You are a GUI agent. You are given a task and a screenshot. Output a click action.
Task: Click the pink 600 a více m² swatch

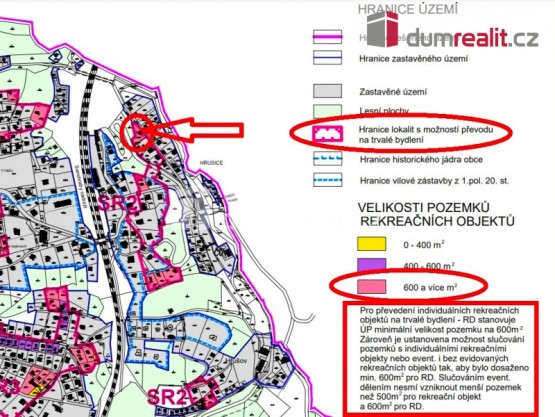click(x=371, y=286)
